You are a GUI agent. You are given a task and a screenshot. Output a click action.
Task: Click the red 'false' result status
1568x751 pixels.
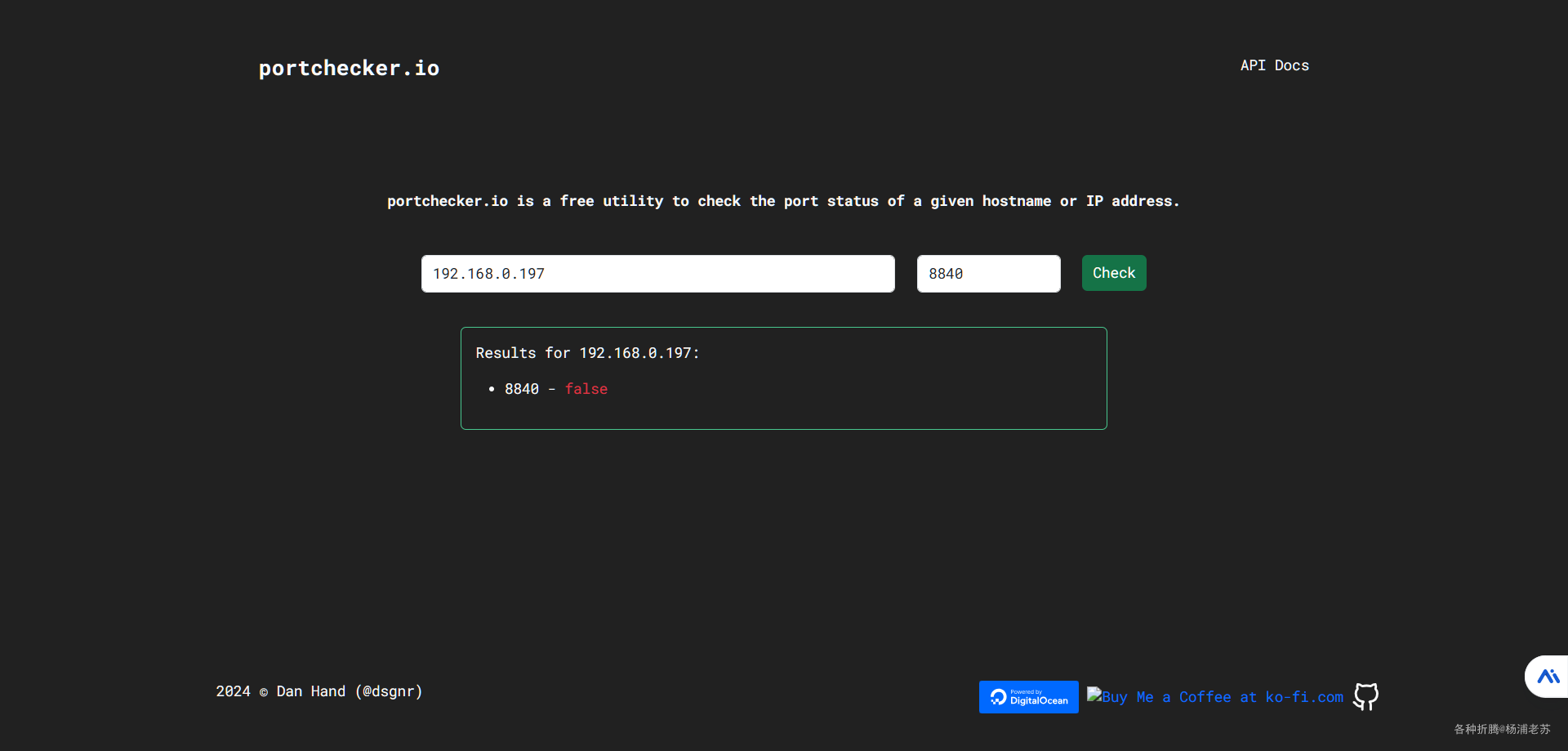coord(586,389)
